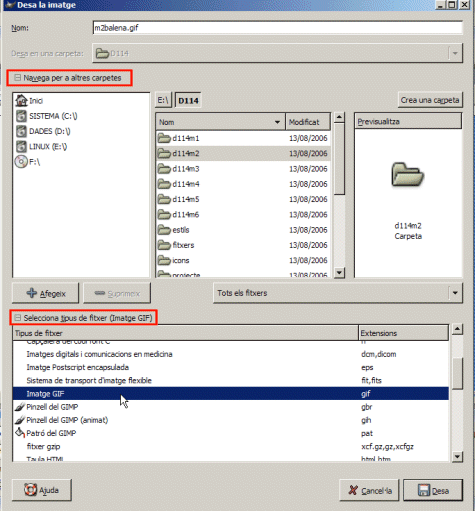Sort the file list by Nom column header
Viewport: 475px width, 511px height.
tap(220, 122)
